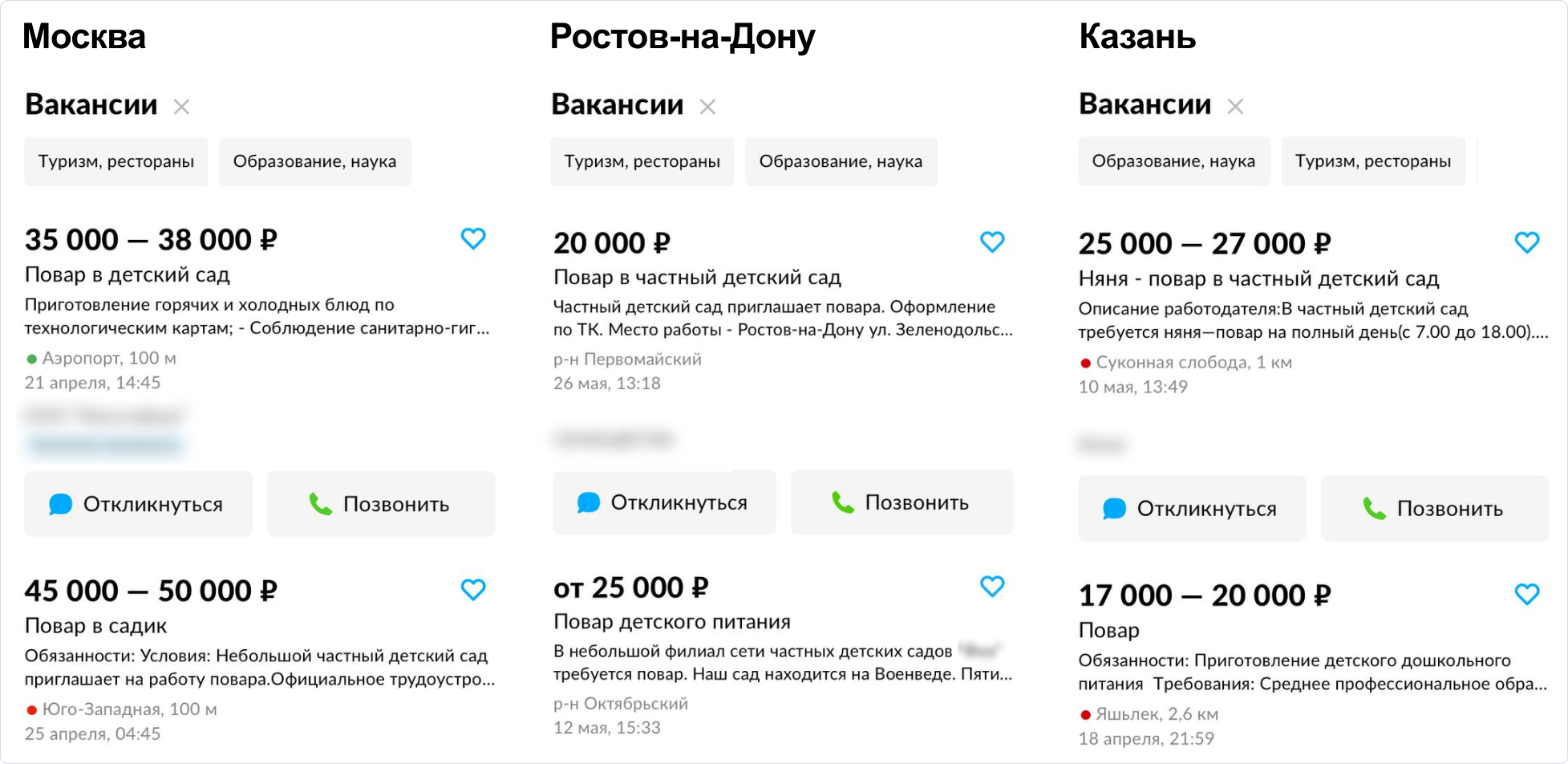Favorite the 20 000 ₽ Rostov vacancy
This screenshot has width=1568, height=764.
click(x=992, y=242)
